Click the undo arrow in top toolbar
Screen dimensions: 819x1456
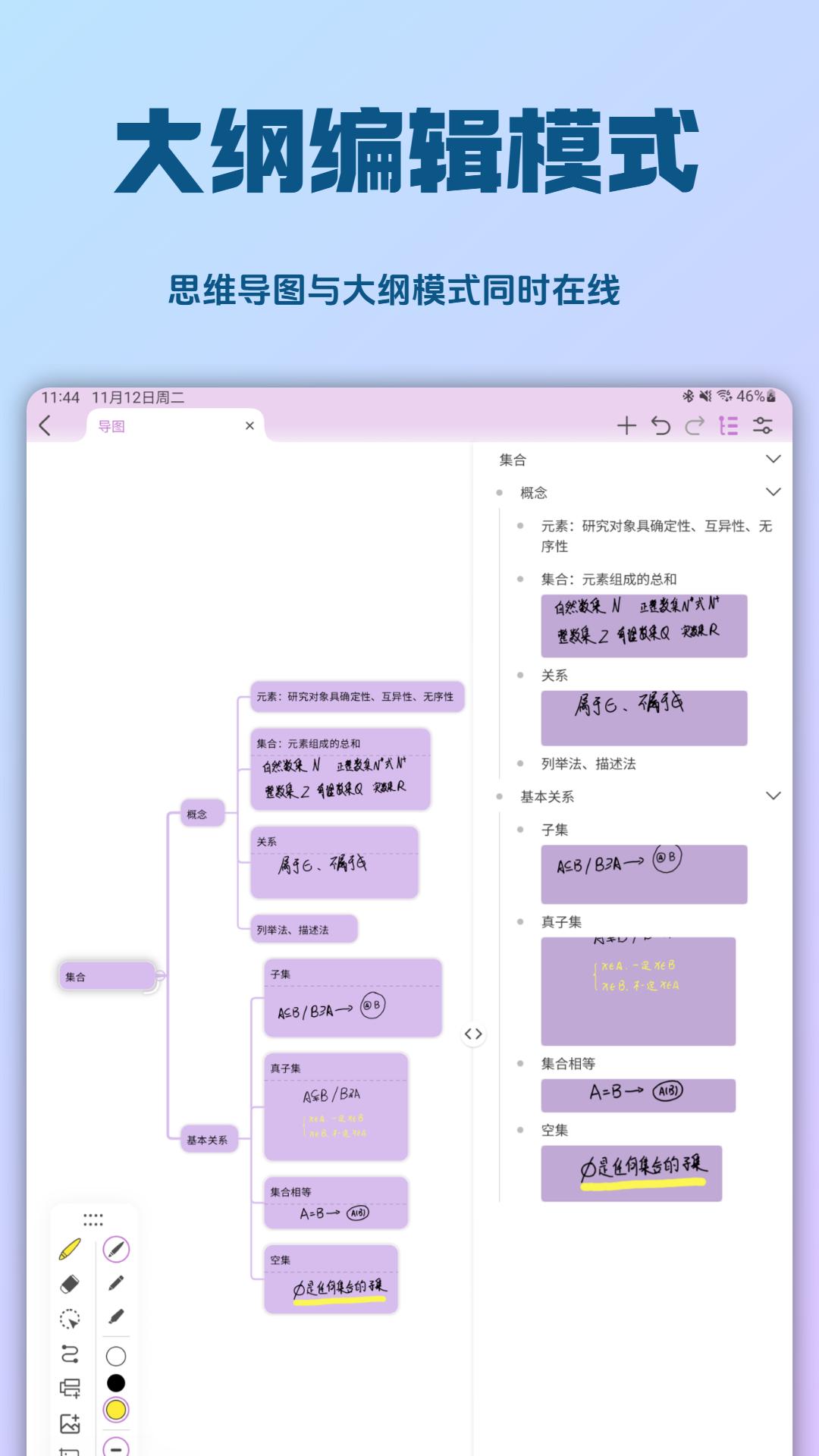click(x=661, y=426)
